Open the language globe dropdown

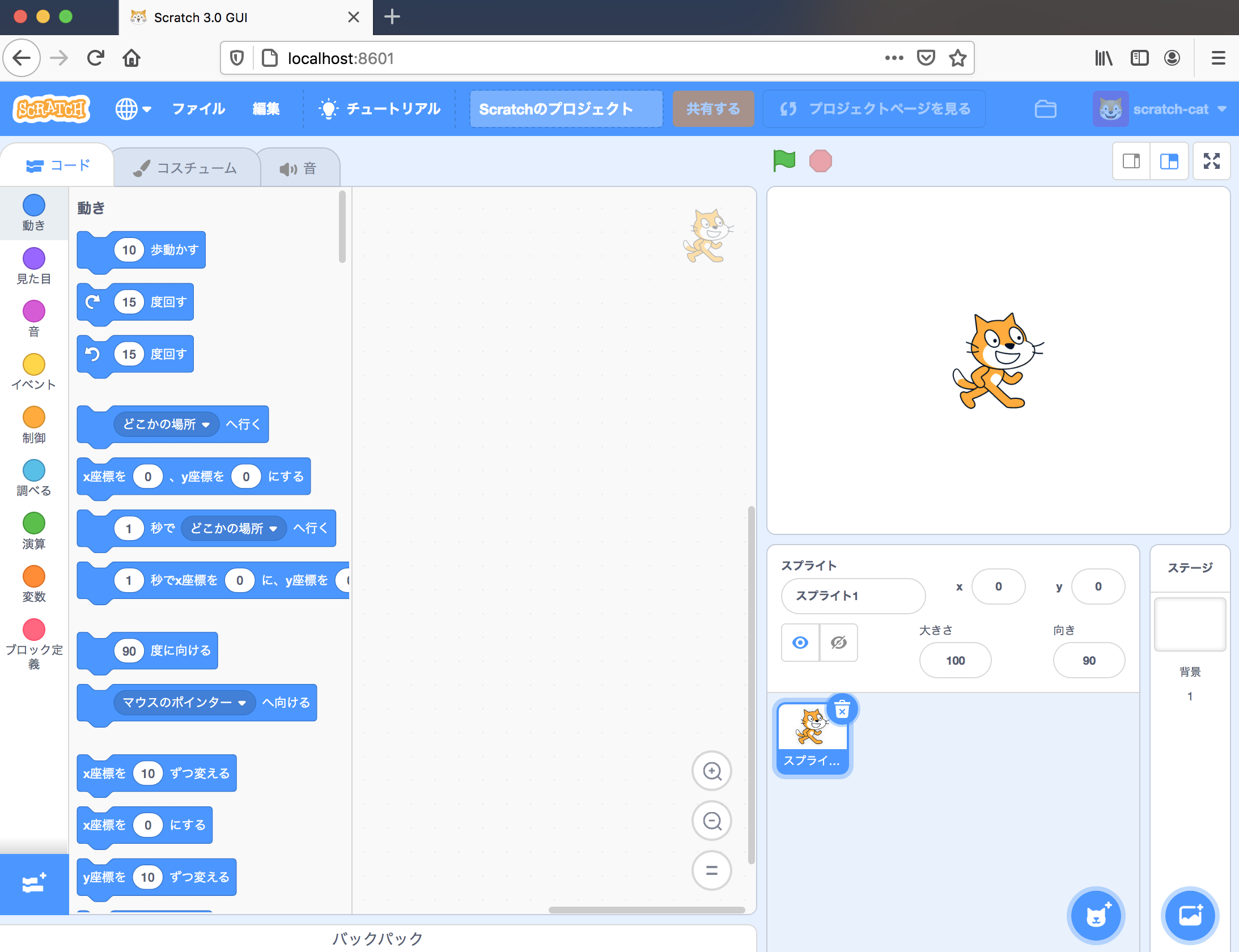[x=133, y=109]
